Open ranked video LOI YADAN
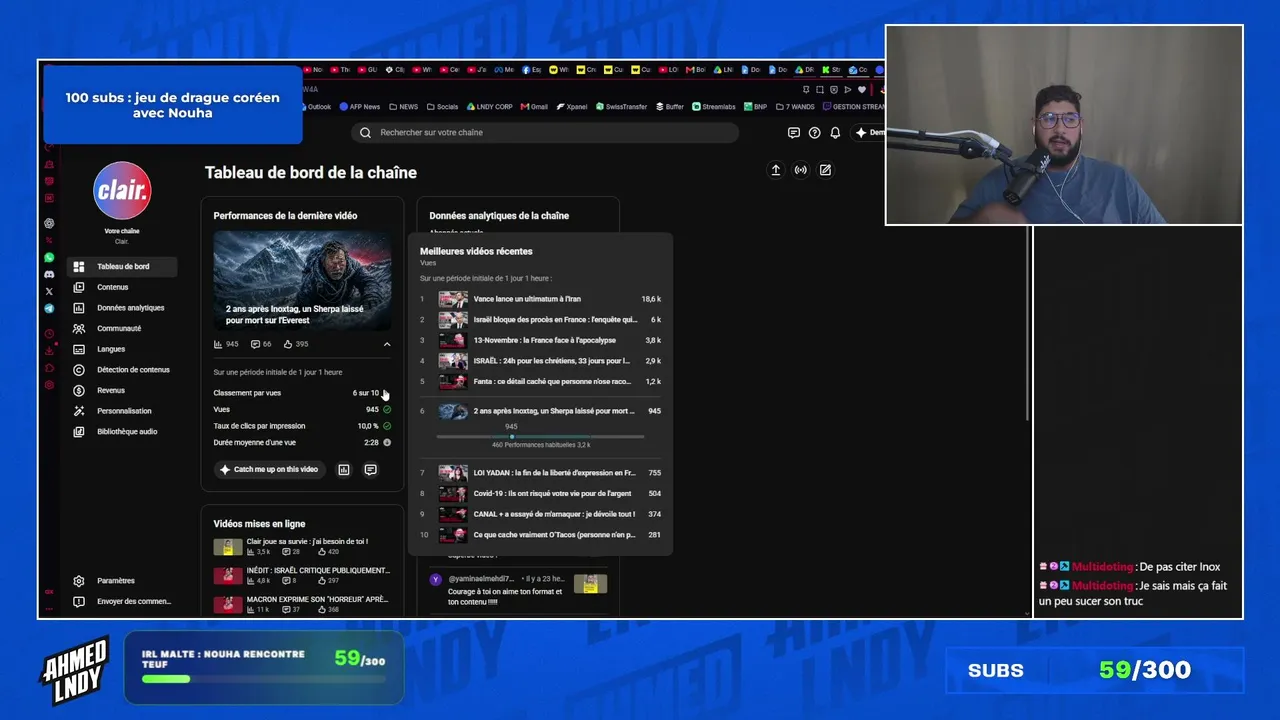Image resolution: width=1280 pixels, height=720 pixels. tap(540, 473)
